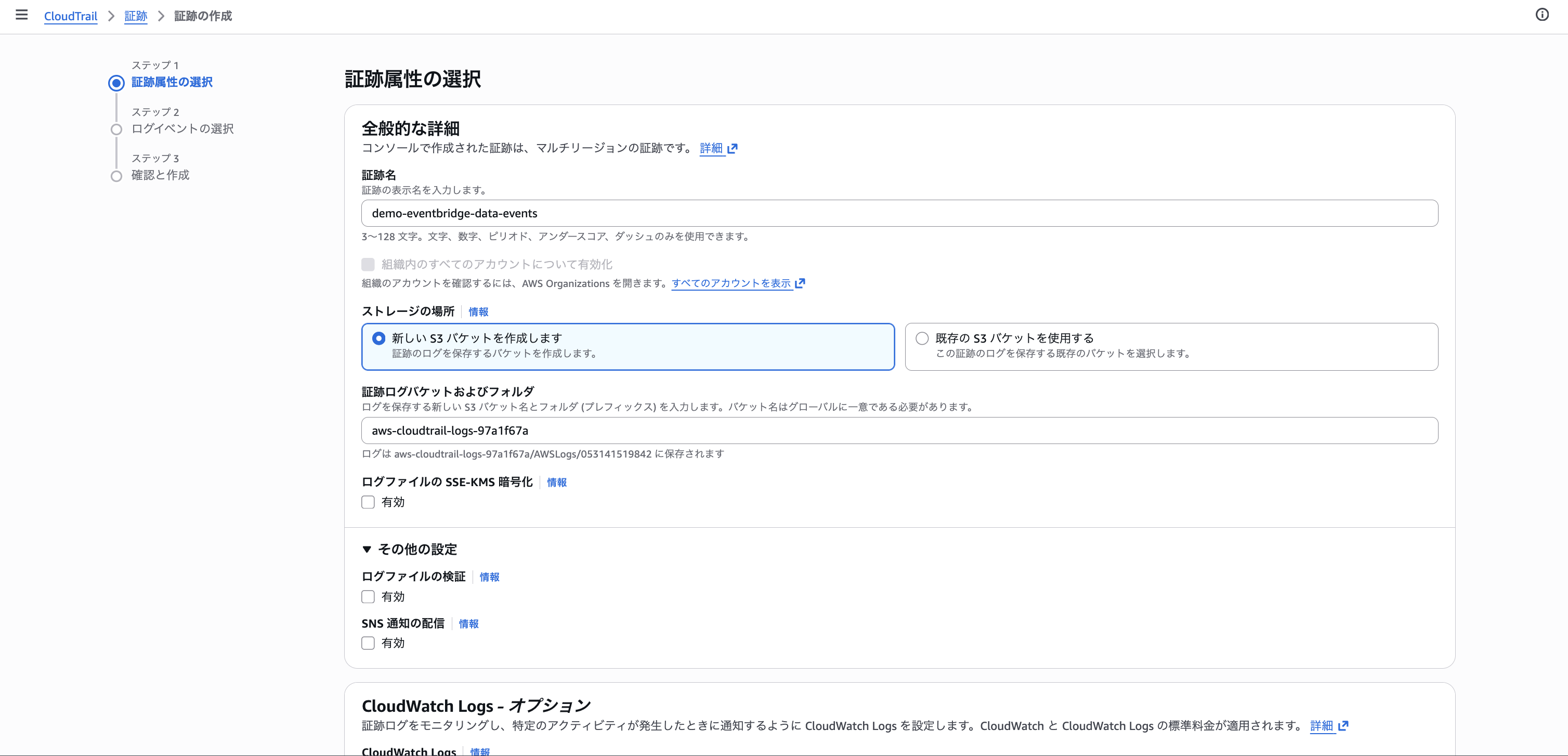Open 情報 link for SSE-KMS 暗号化
The height and width of the screenshot is (756, 1568).
coord(557,482)
